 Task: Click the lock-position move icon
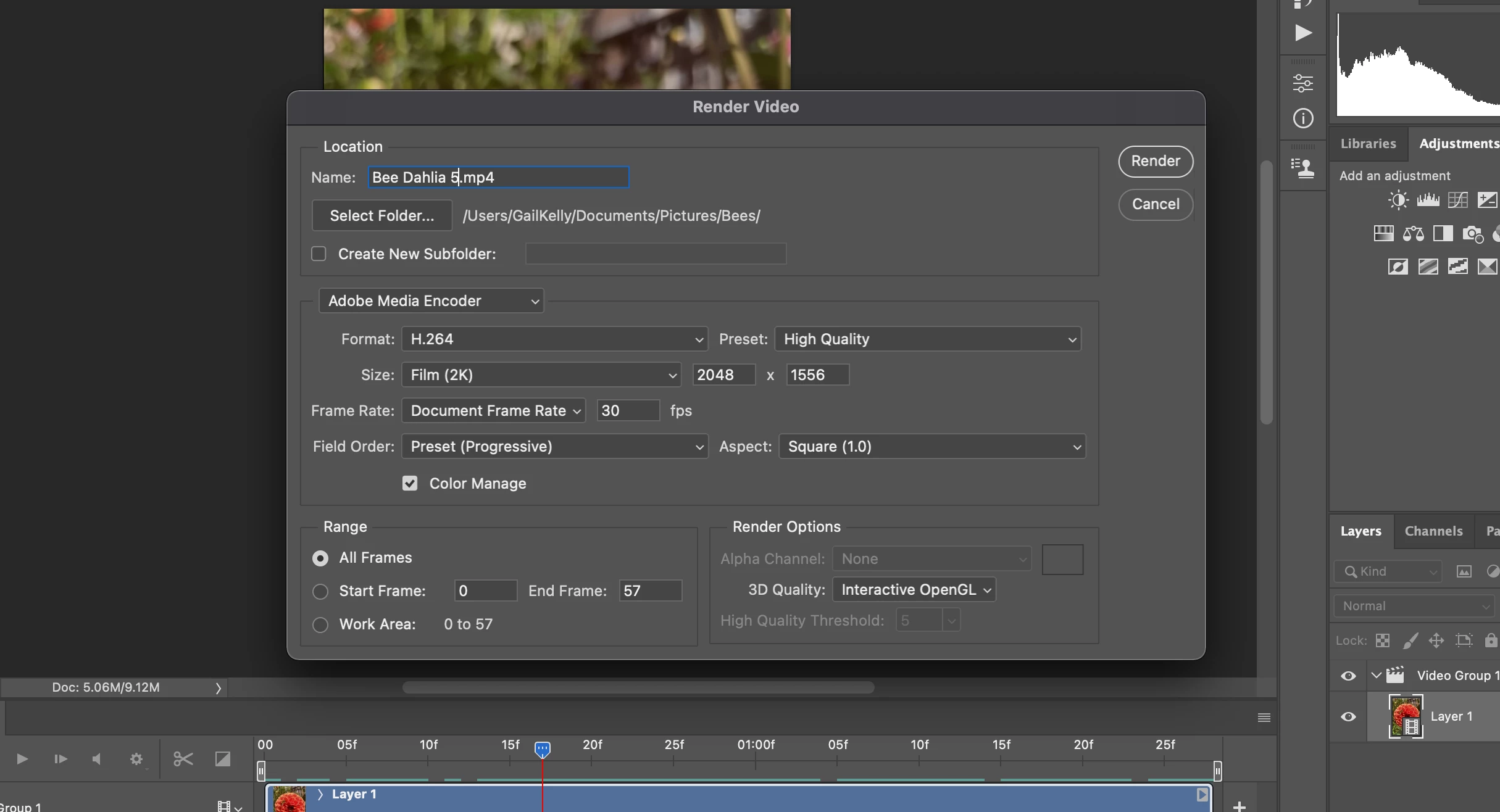coord(1436,640)
